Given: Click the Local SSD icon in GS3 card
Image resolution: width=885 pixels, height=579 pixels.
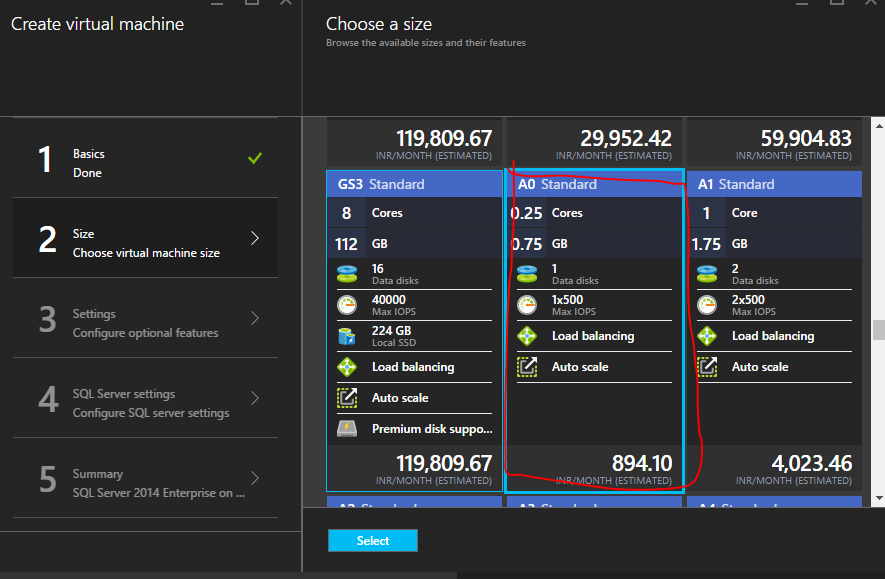Looking at the screenshot, I should [346, 336].
